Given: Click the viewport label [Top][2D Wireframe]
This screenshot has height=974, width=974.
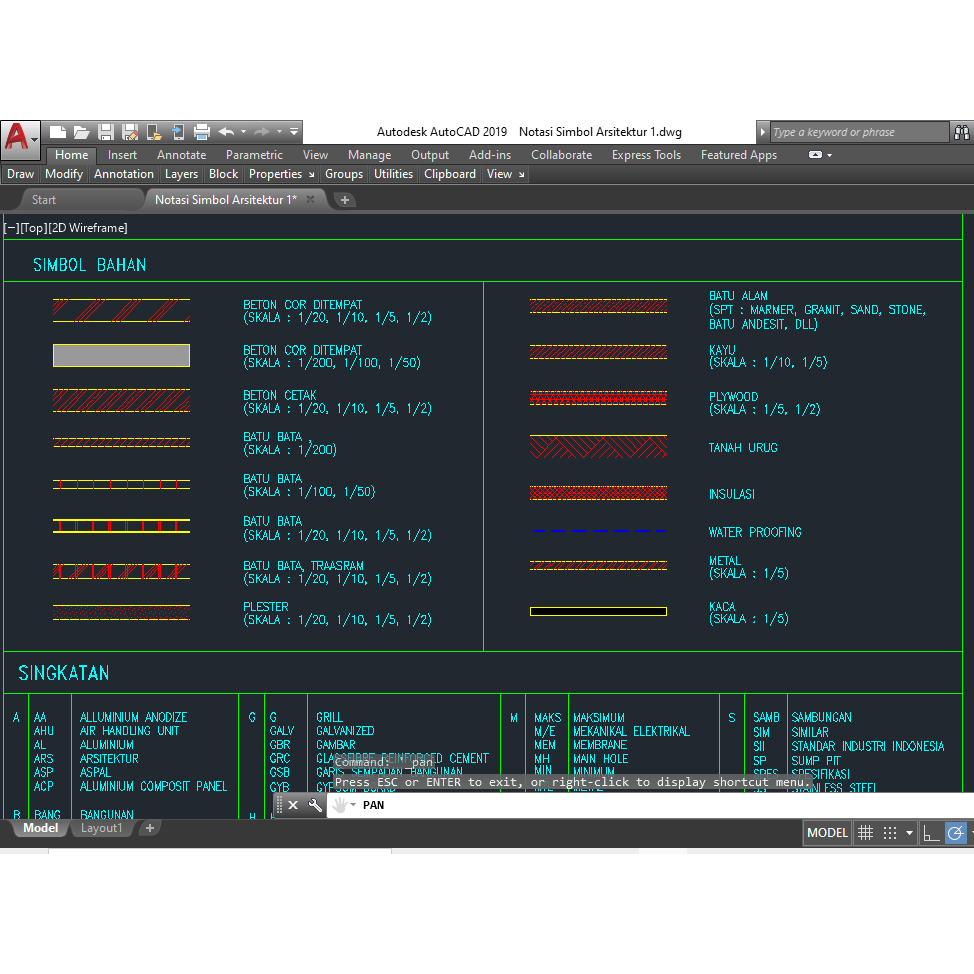Looking at the screenshot, I should click(73, 228).
